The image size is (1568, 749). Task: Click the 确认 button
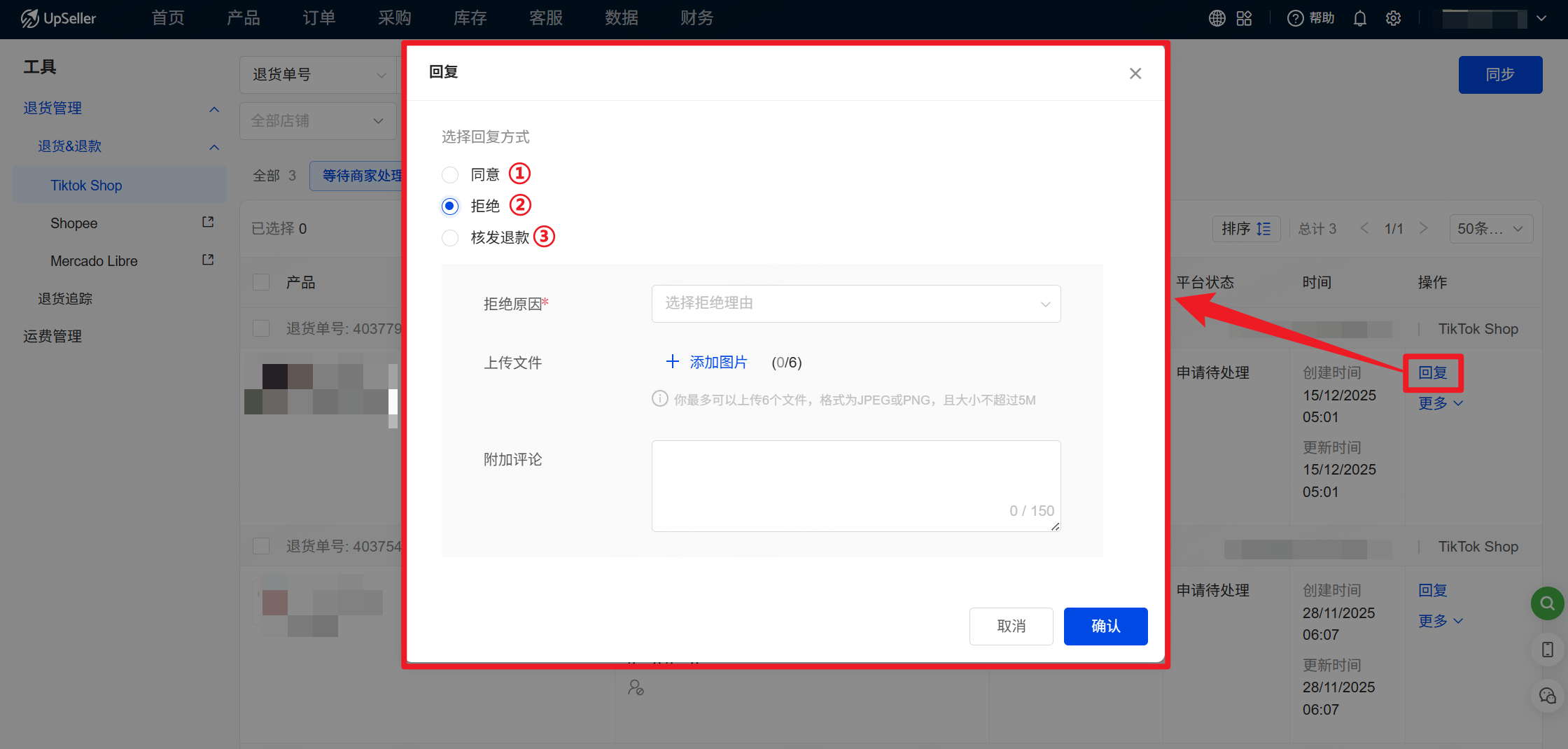[x=1105, y=626]
